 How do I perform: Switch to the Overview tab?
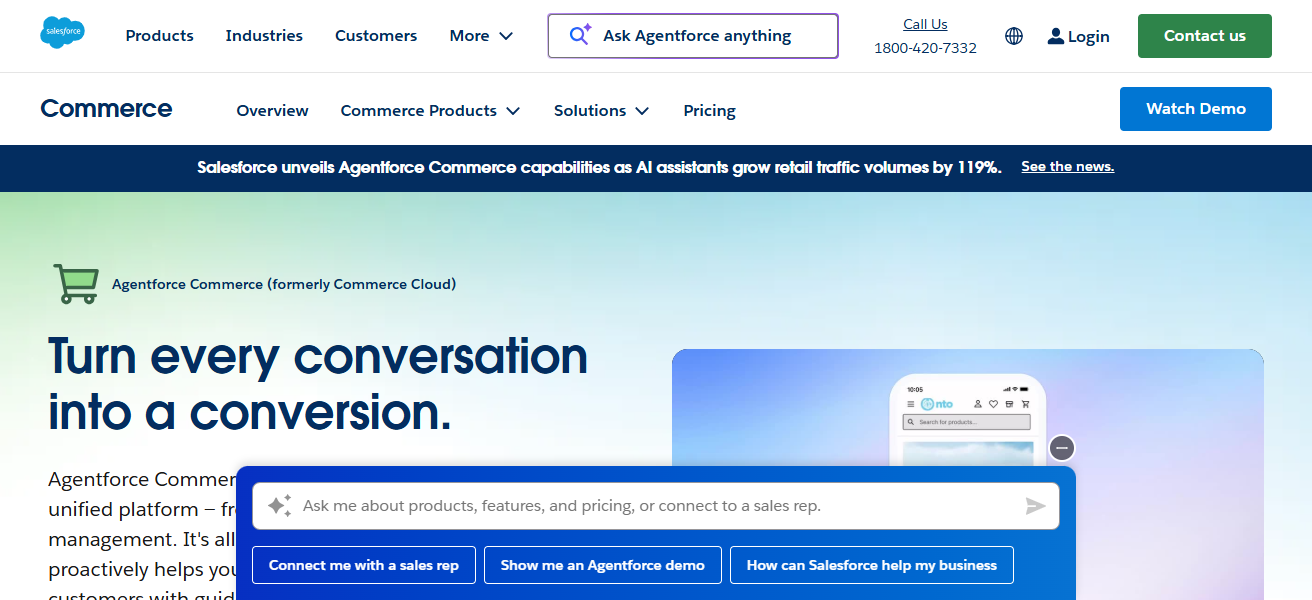pyautogui.click(x=272, y=110)
